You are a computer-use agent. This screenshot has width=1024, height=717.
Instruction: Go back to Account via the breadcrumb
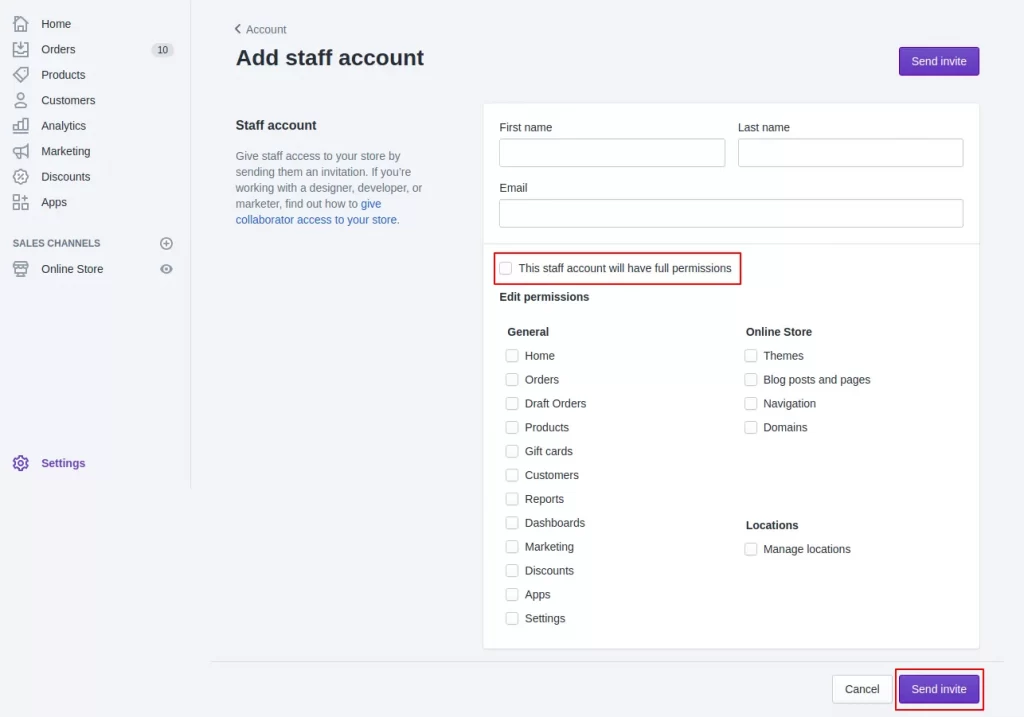(261, 29)
